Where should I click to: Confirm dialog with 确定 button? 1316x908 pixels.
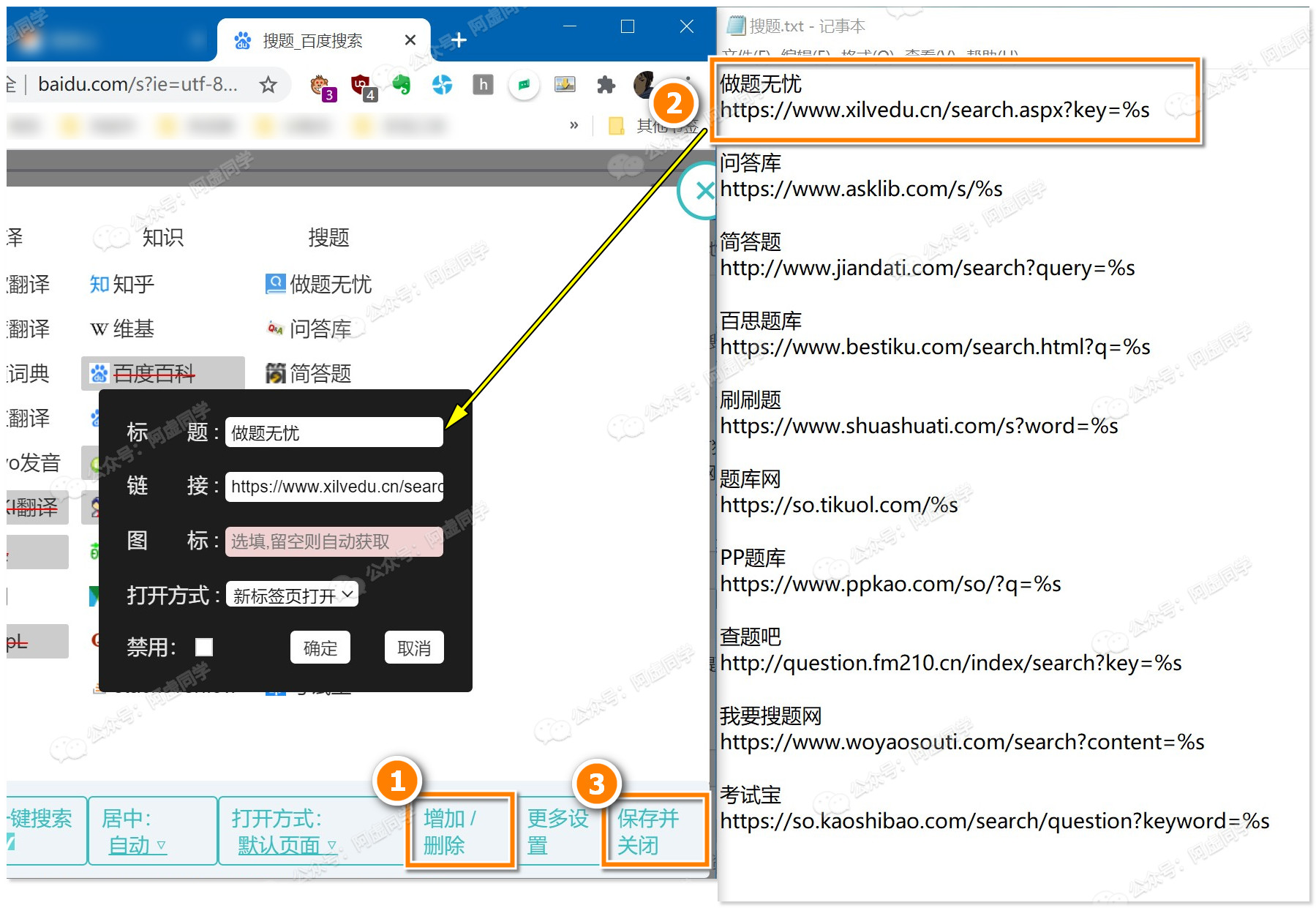320,648
